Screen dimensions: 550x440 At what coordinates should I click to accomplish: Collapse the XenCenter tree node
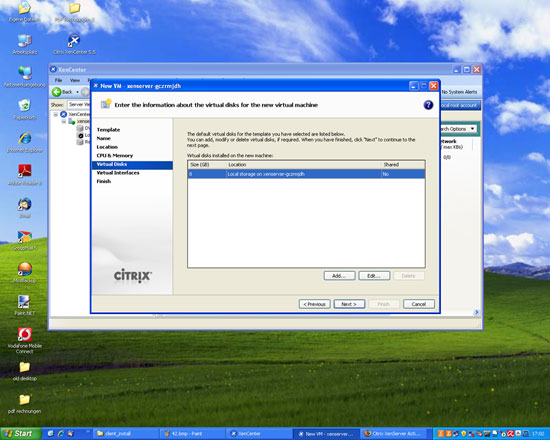coord(55,114)
